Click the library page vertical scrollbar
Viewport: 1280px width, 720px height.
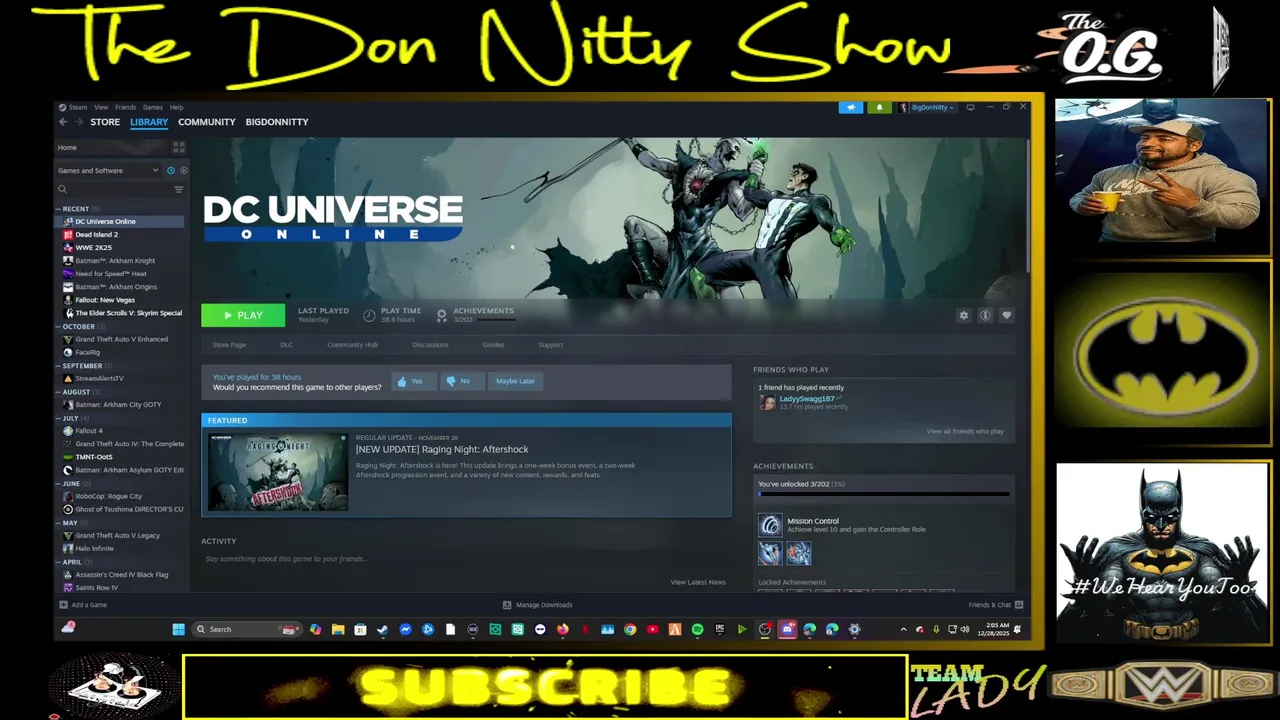click(1027, 208)
